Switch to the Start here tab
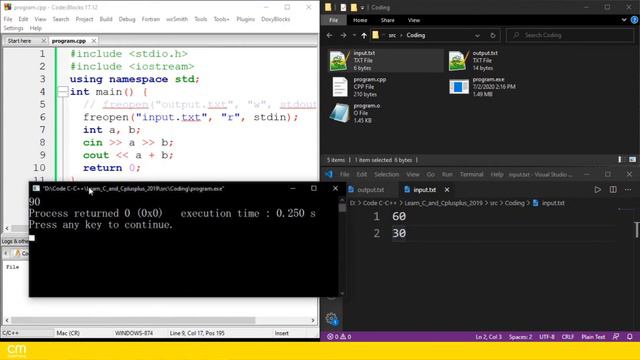 coord(19,41)
